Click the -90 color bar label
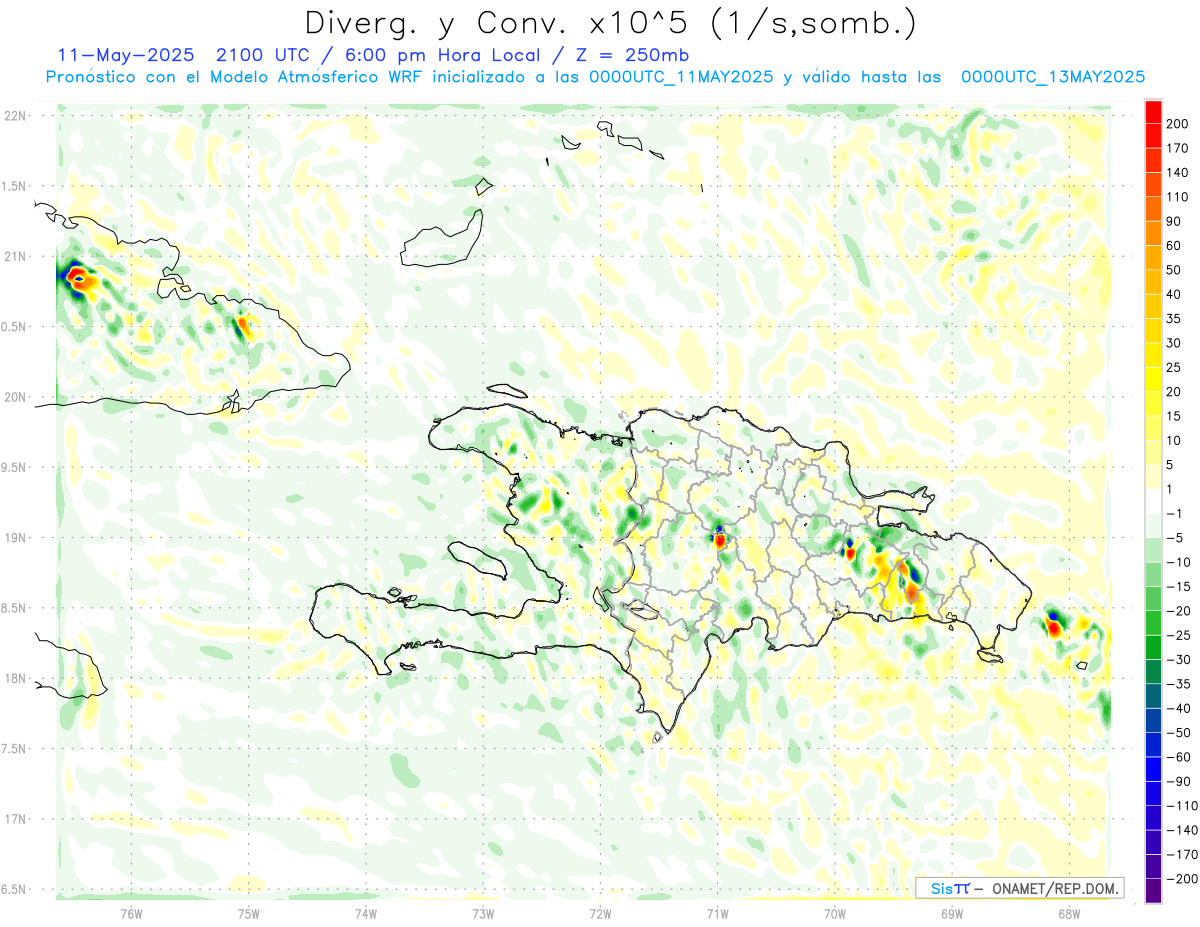Screen dimensions: 1200x927 (1177, 782)
